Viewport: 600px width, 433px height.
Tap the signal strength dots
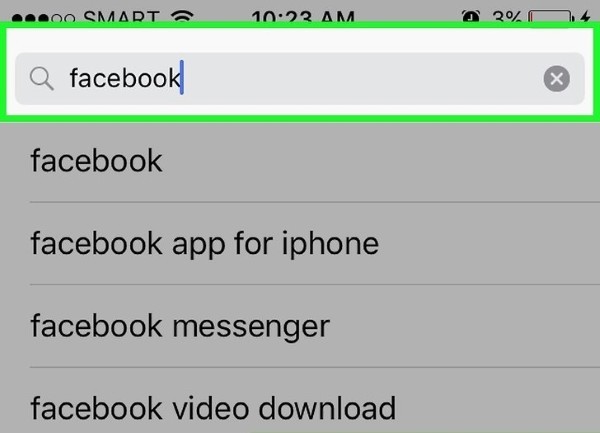click(x=43, y=18)
